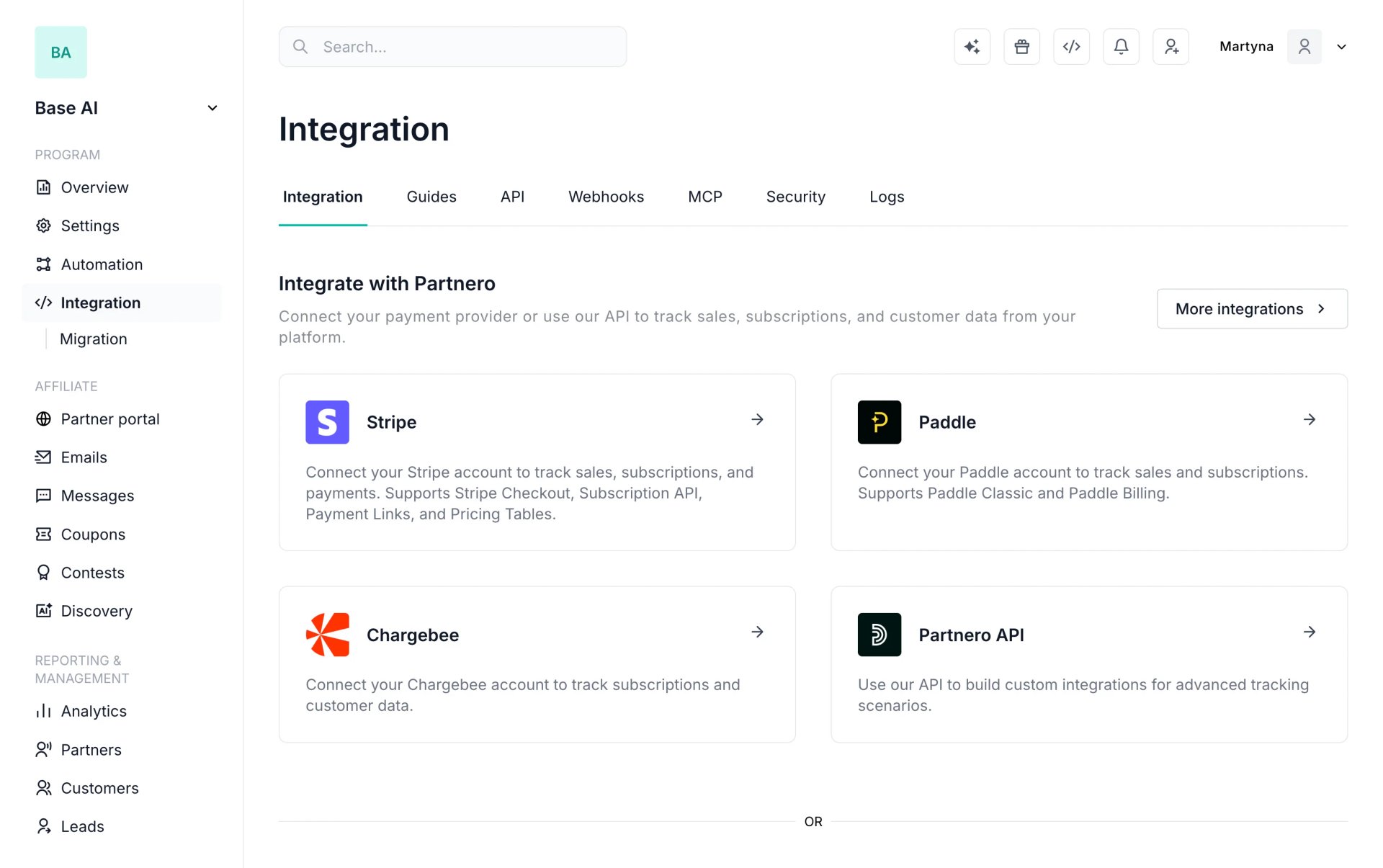Click the Analytics bars icon

click(43, 711)
